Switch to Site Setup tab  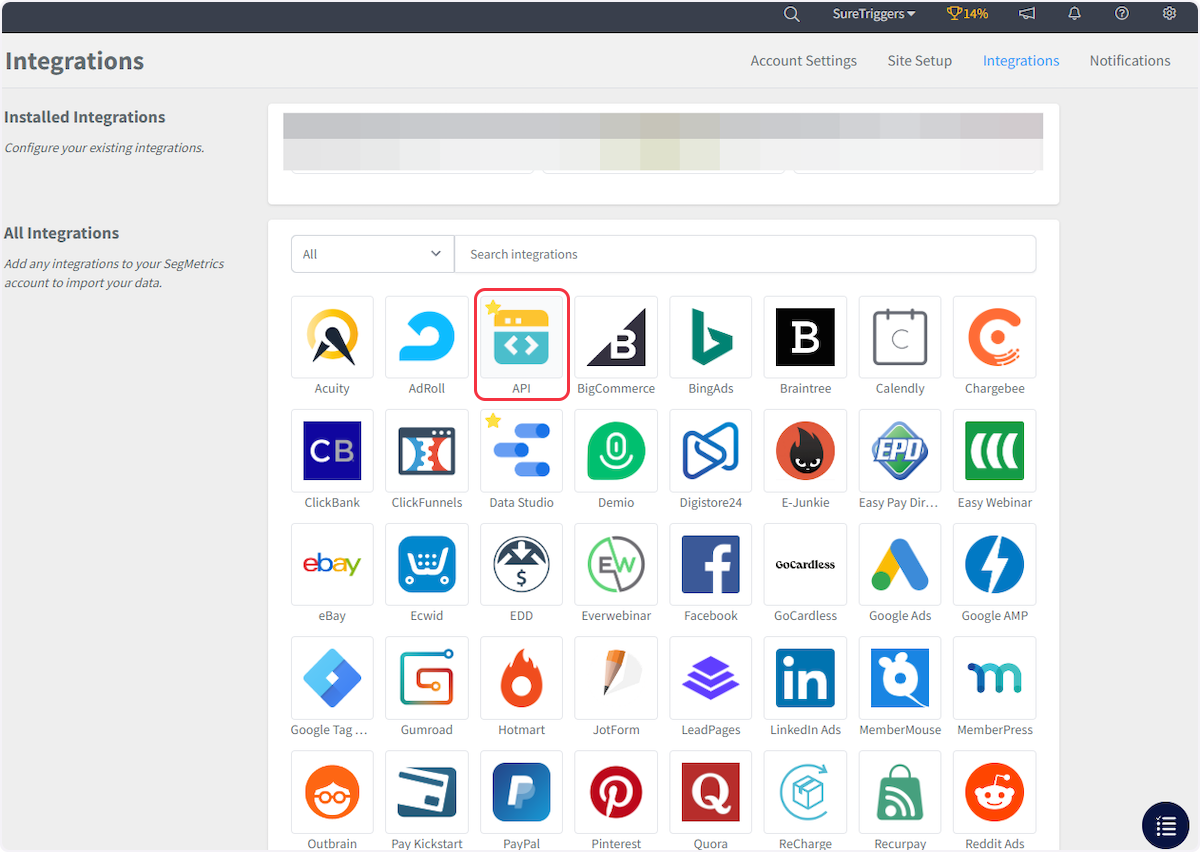coord(920,61)
